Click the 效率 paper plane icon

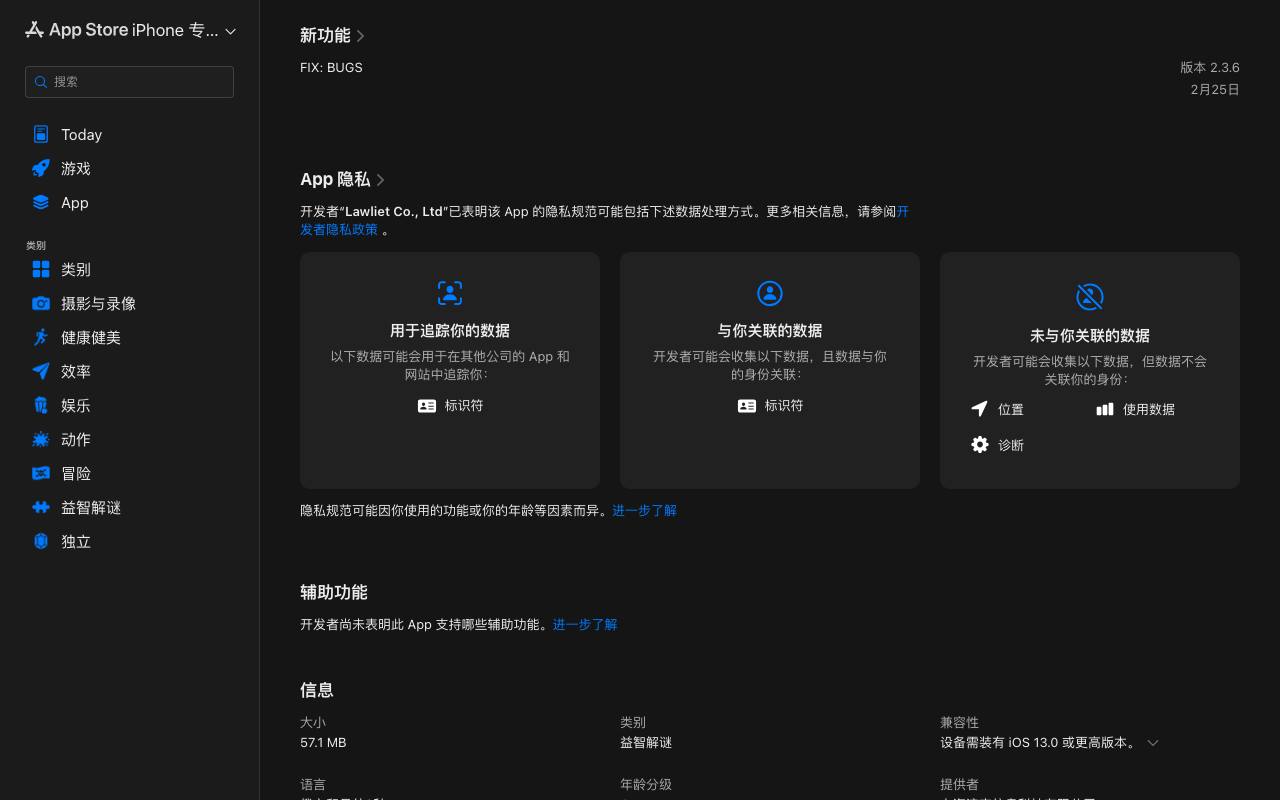(41, 371)
